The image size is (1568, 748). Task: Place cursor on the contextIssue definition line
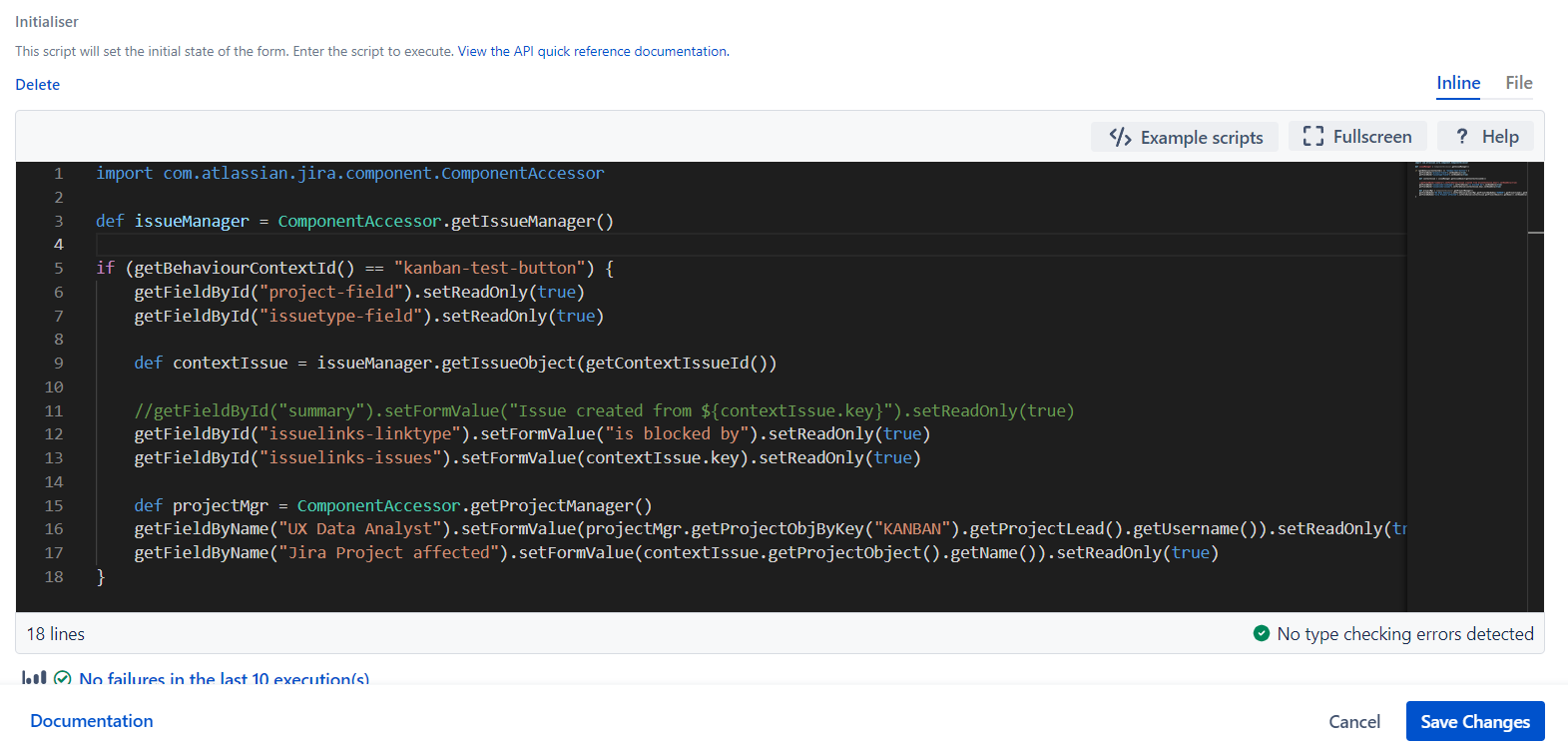[454, 364]
